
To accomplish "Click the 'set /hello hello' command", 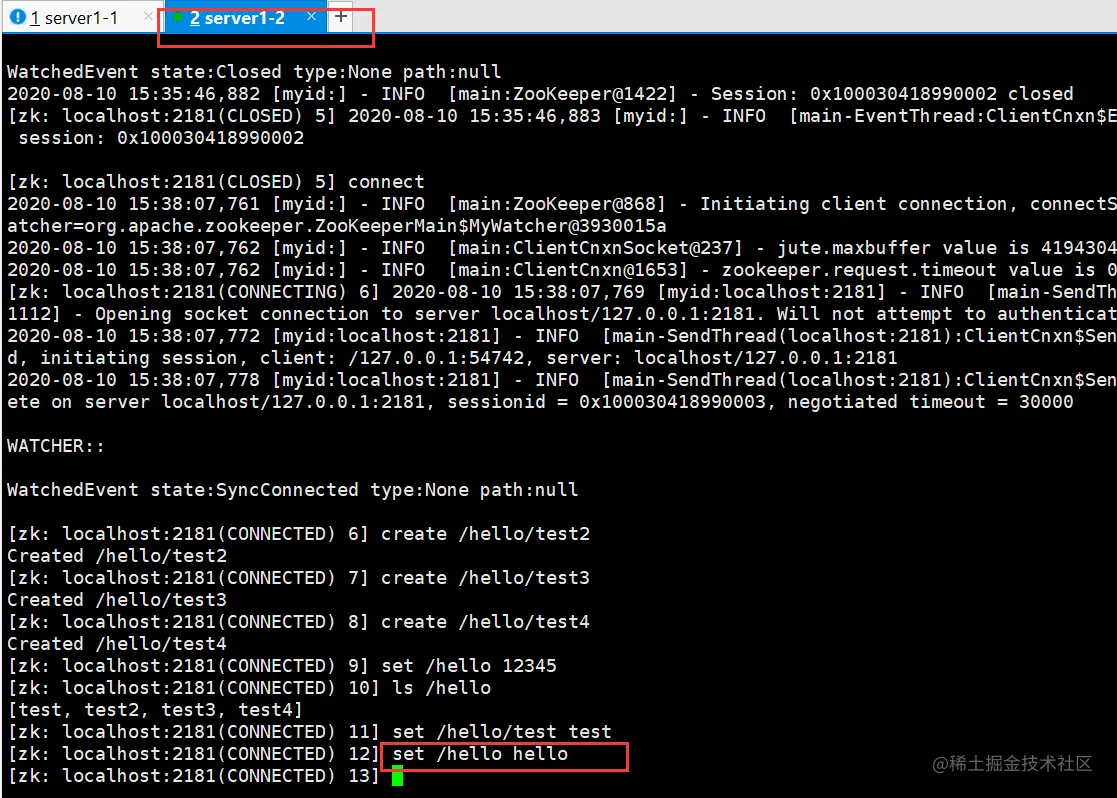I will (x=480, y=754).
